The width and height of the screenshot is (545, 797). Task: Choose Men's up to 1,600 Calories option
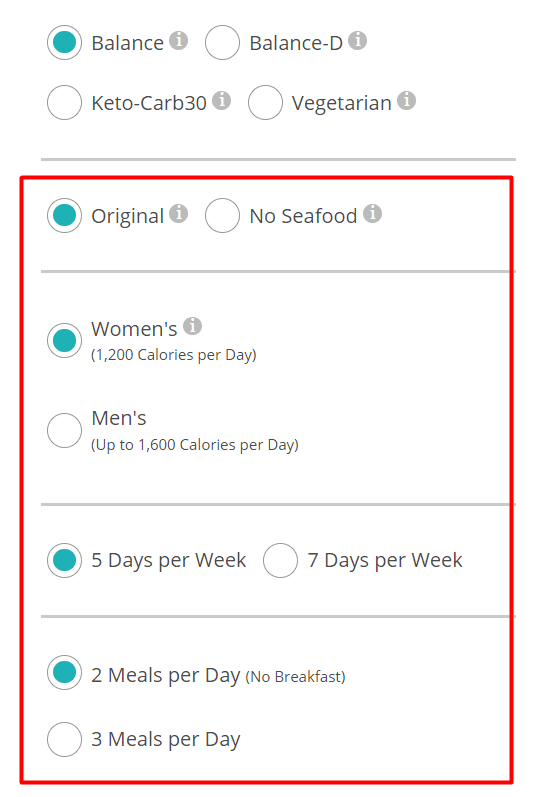64,431
